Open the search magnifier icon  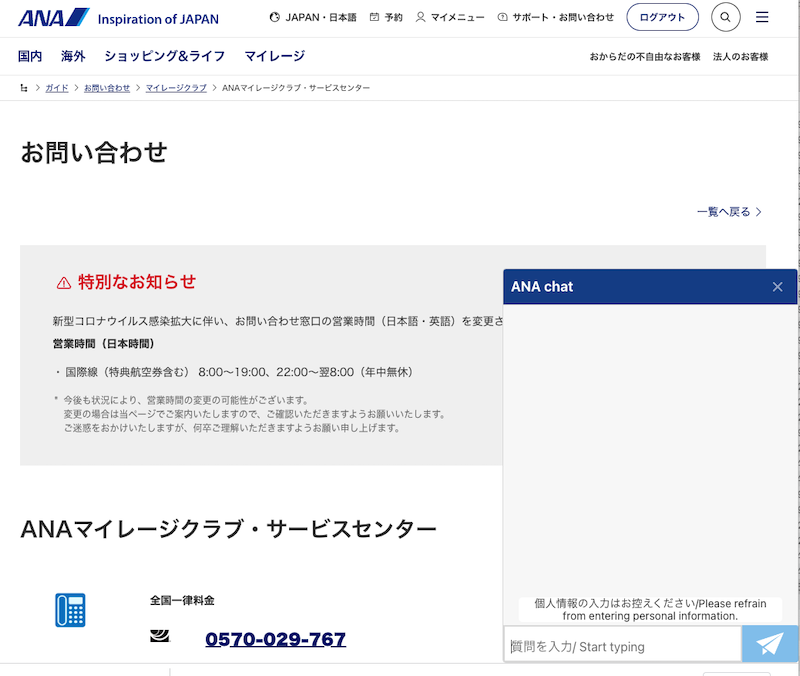click(726, 17)
